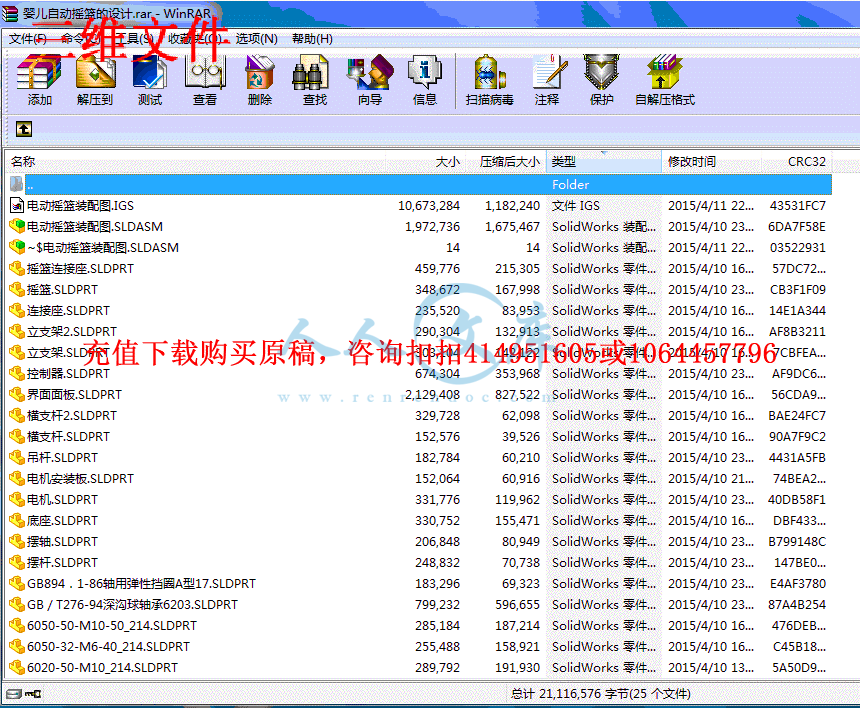Viewport: 860px width, 708px height.
Task: Click the 自解压格式 (SFX) toolbar icon
Action: (x=664, y=72)
